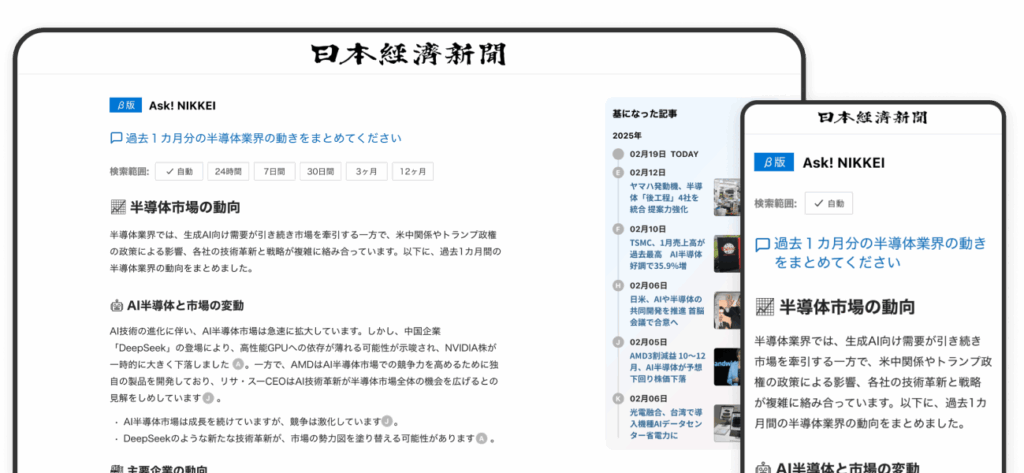Click timeline marker J for 02月05日
The width and height of the screenshot is (1024, 473).
coord(618,342)
